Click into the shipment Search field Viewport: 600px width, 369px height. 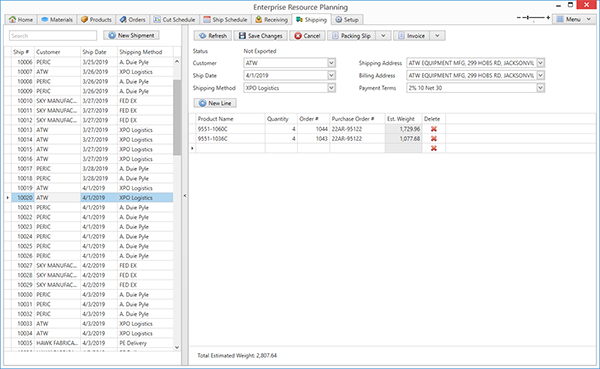pyautogui.click(x=53, y=36)
